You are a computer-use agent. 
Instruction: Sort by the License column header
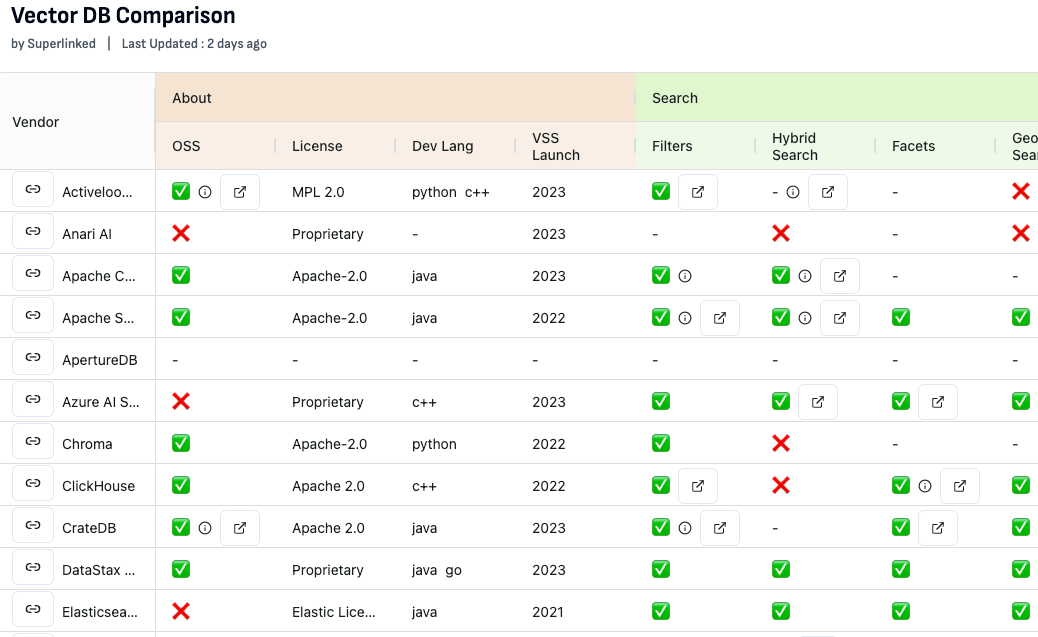317,146
